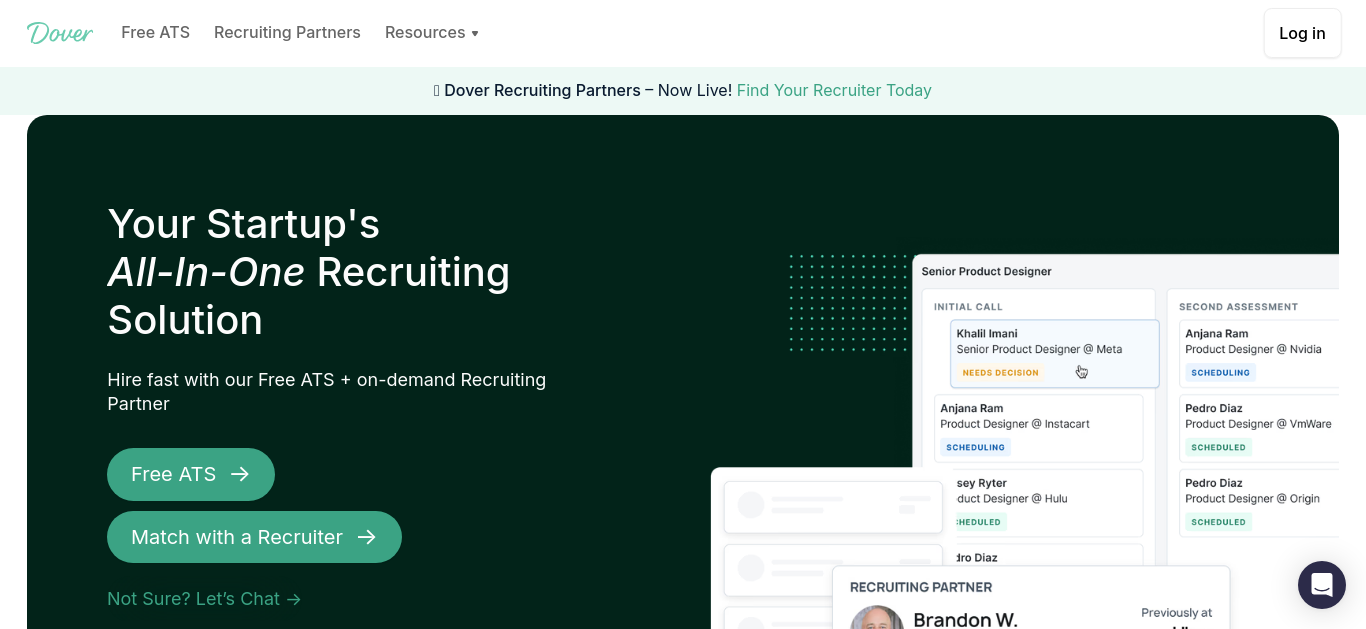This screenshot has width=1366, height=629.
Task: Click the name Brandon W.
Action: point(965,620)
